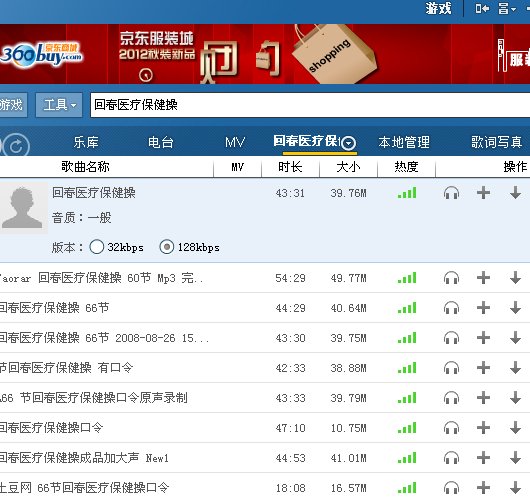Click the mini-mode icon in title bar
Image resolution: width=530 pixels, height=502 pixels.
tap(482, 8)
